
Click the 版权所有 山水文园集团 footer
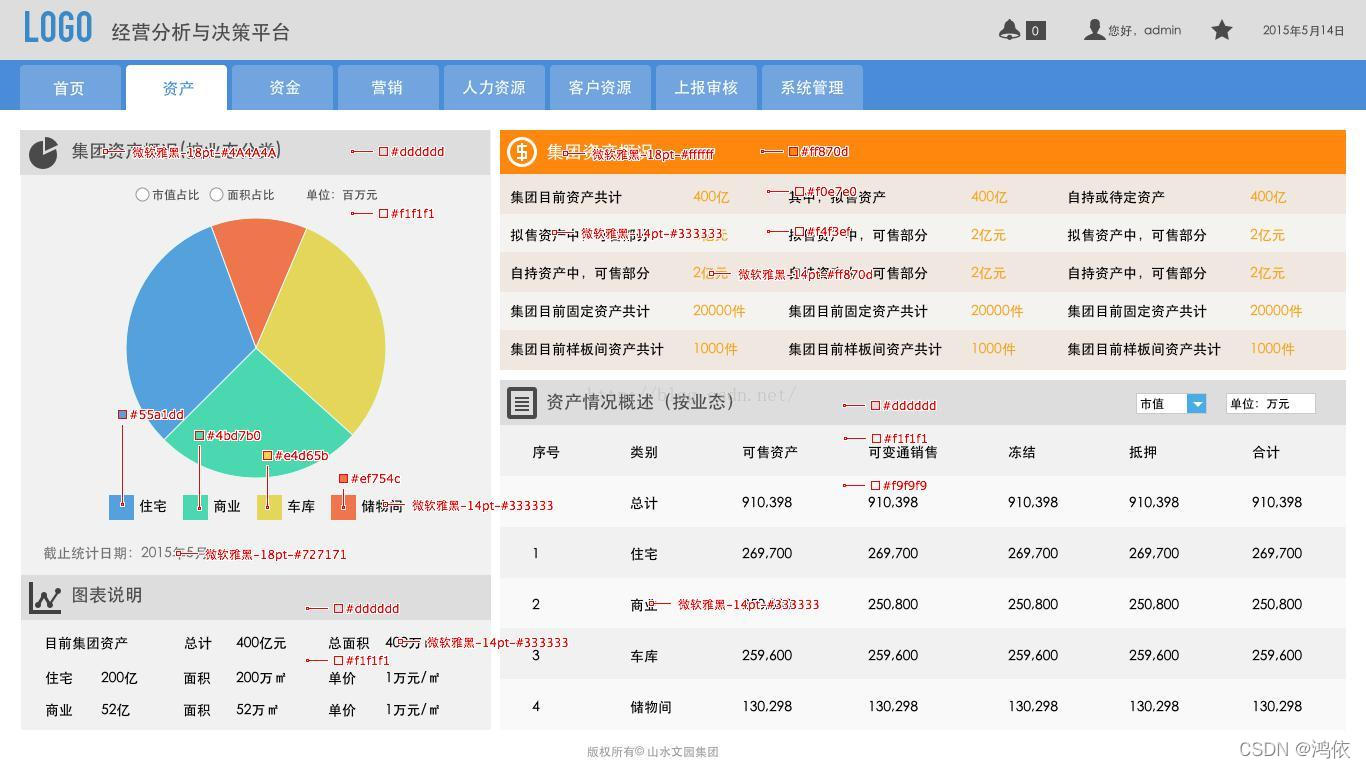tap(653, 752)
